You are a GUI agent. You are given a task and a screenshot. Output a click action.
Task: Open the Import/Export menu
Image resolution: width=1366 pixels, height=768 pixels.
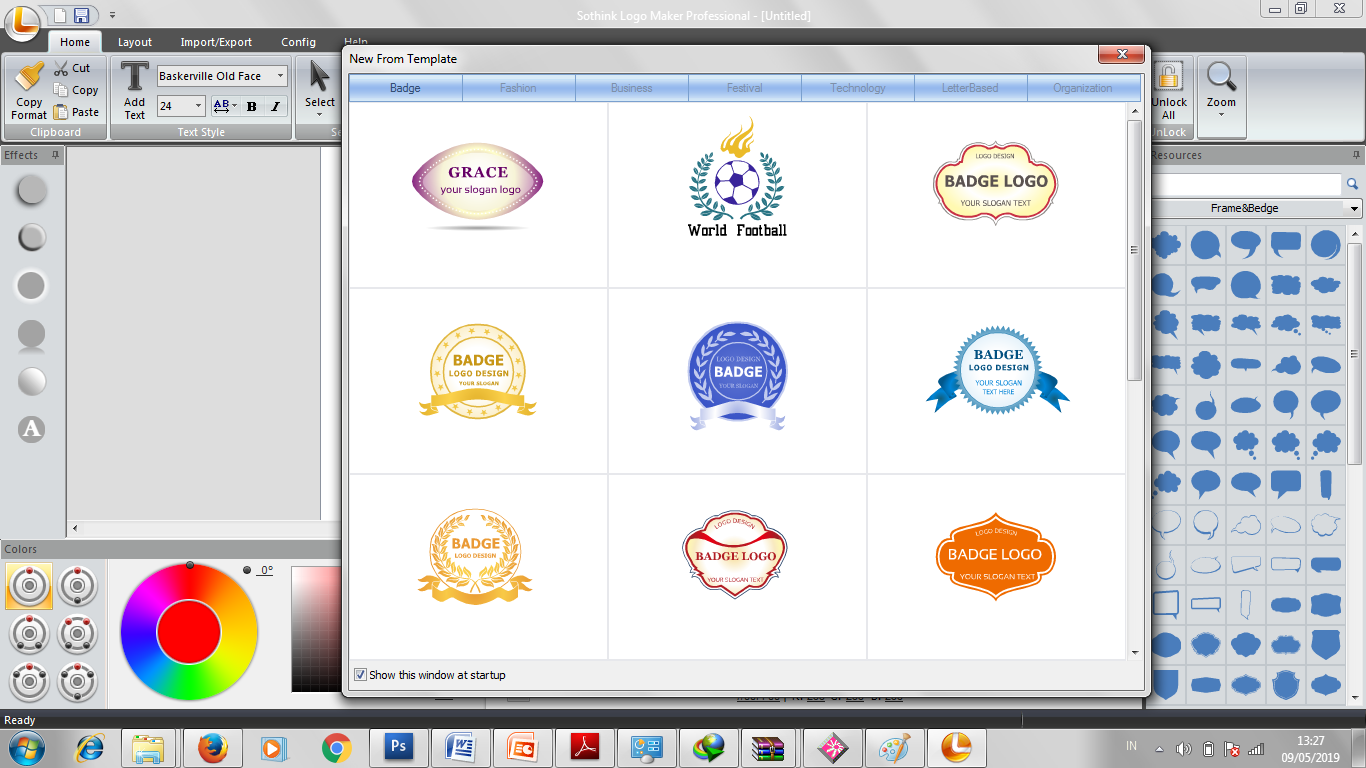point(215,42)
